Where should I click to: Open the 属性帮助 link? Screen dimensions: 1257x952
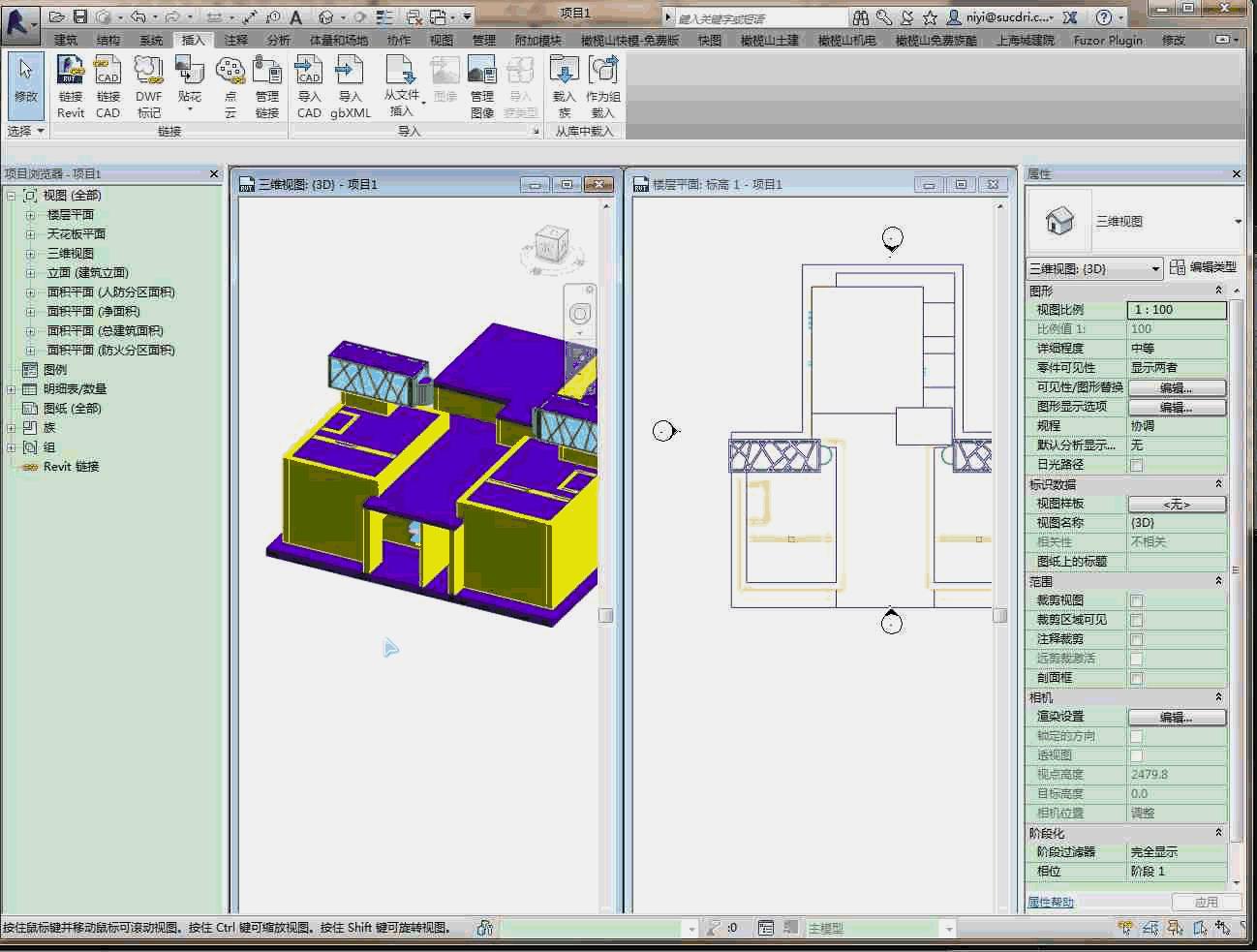click(1050, 901)
